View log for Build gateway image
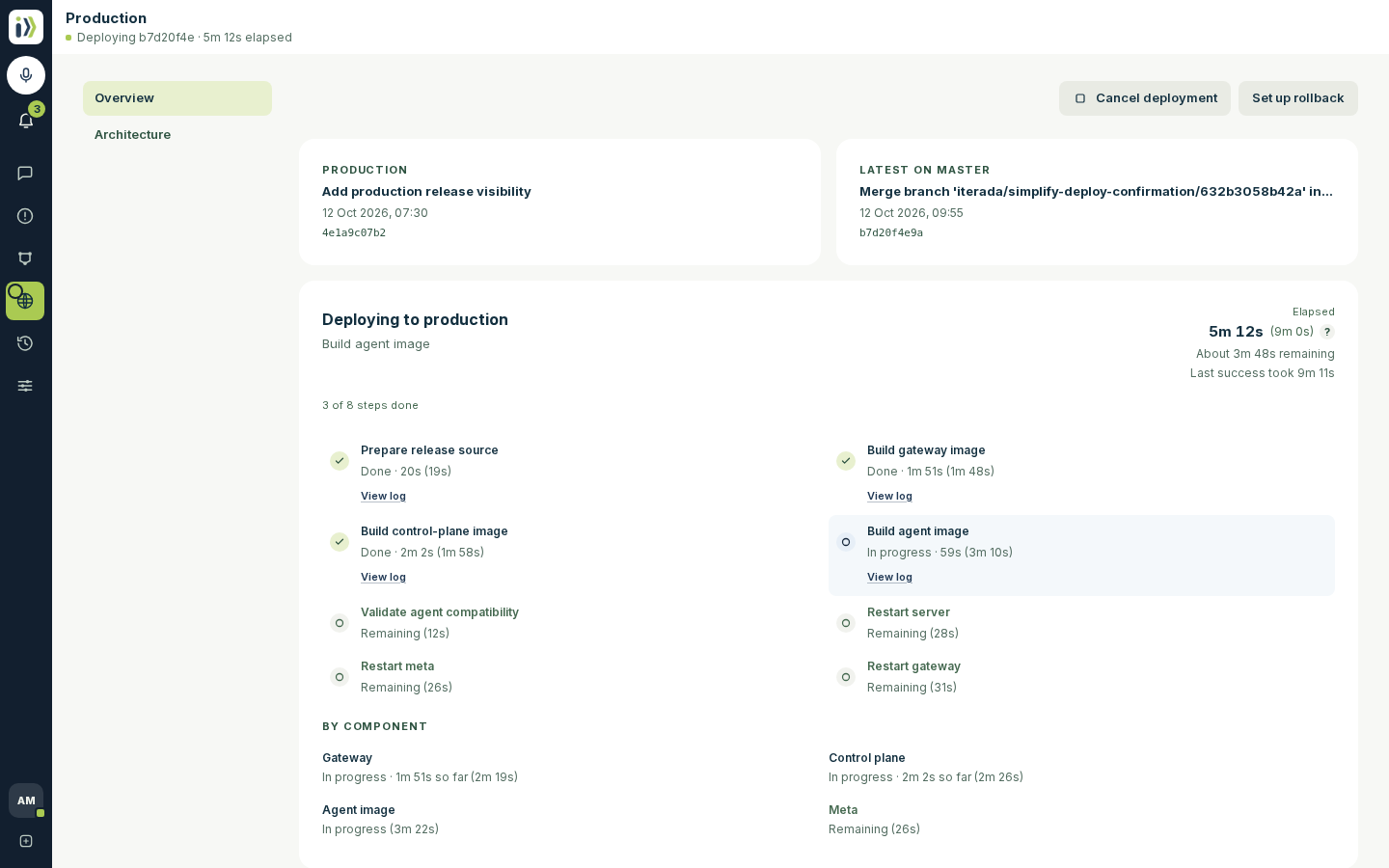Image resolution: width=1389 pixels, height=868 pixels. [x=889, y=496]
